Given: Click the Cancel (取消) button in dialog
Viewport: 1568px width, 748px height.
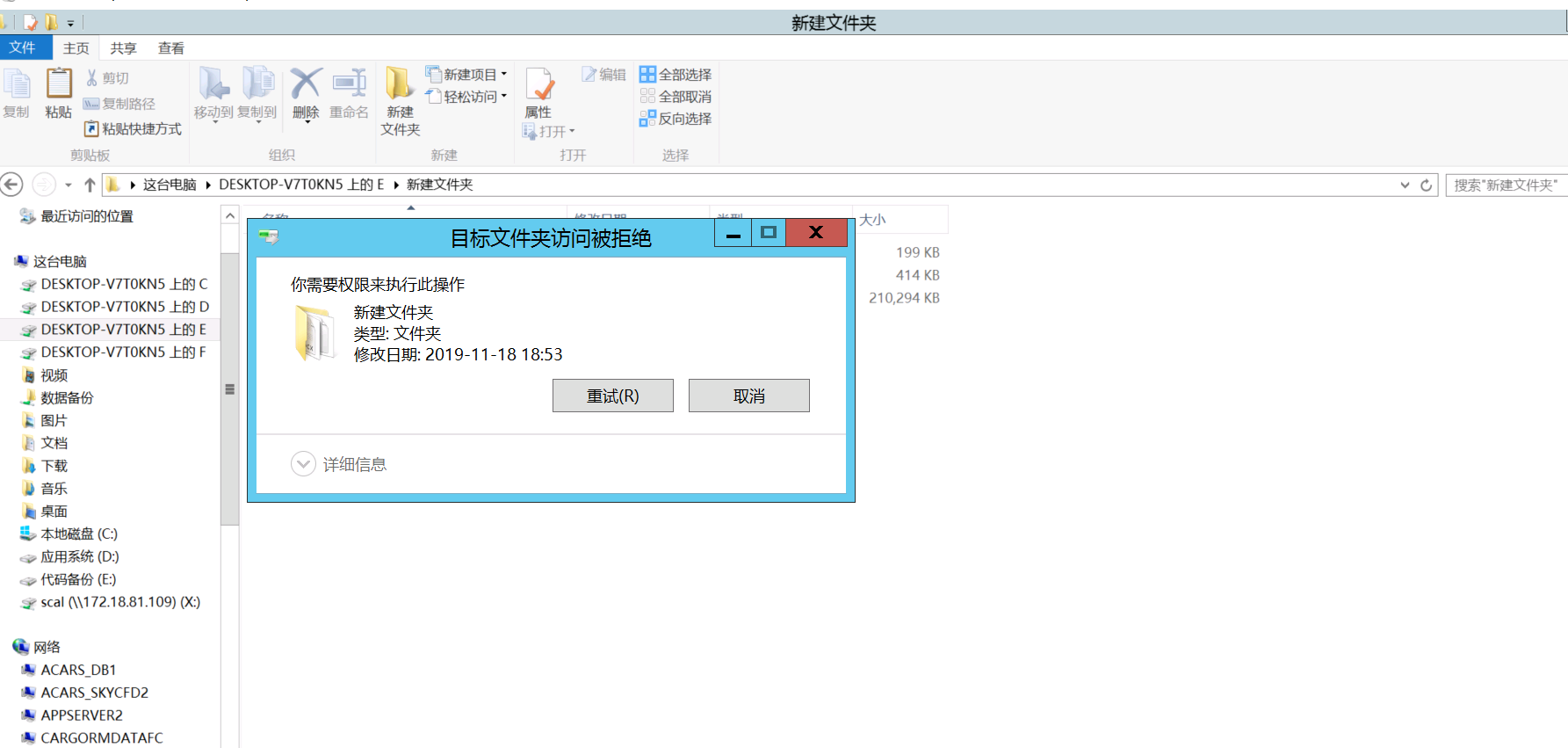Looking at the screenshot, I should (x=749, y=396).
